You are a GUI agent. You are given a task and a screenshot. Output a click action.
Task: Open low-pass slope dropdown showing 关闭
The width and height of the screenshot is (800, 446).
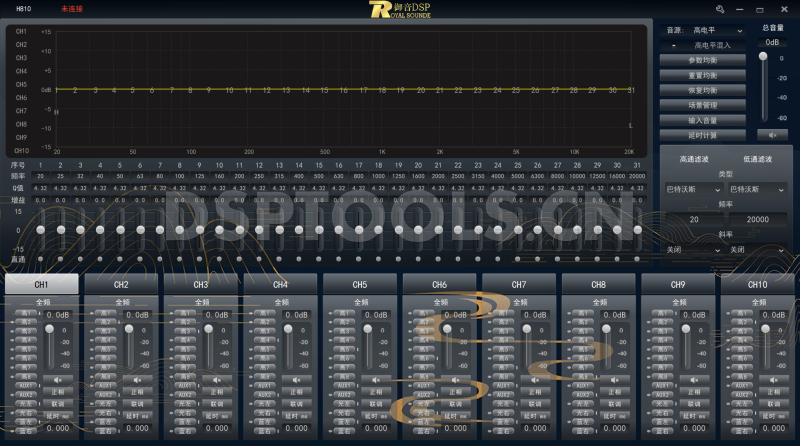pyautogui.click(x=757, y=250)
